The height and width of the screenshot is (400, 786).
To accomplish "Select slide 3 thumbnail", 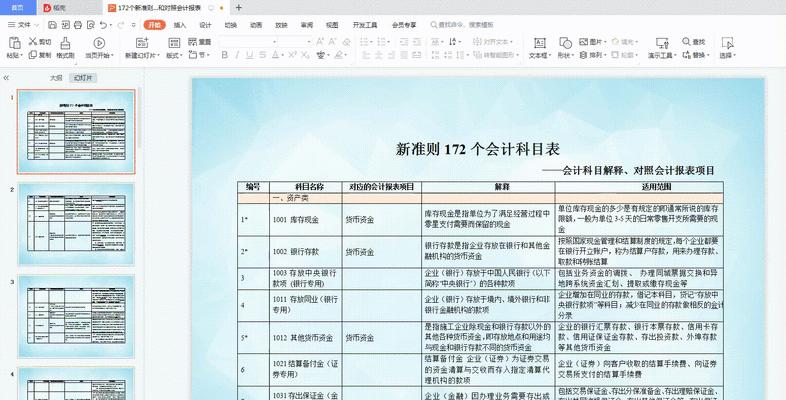I will point(76,316).
